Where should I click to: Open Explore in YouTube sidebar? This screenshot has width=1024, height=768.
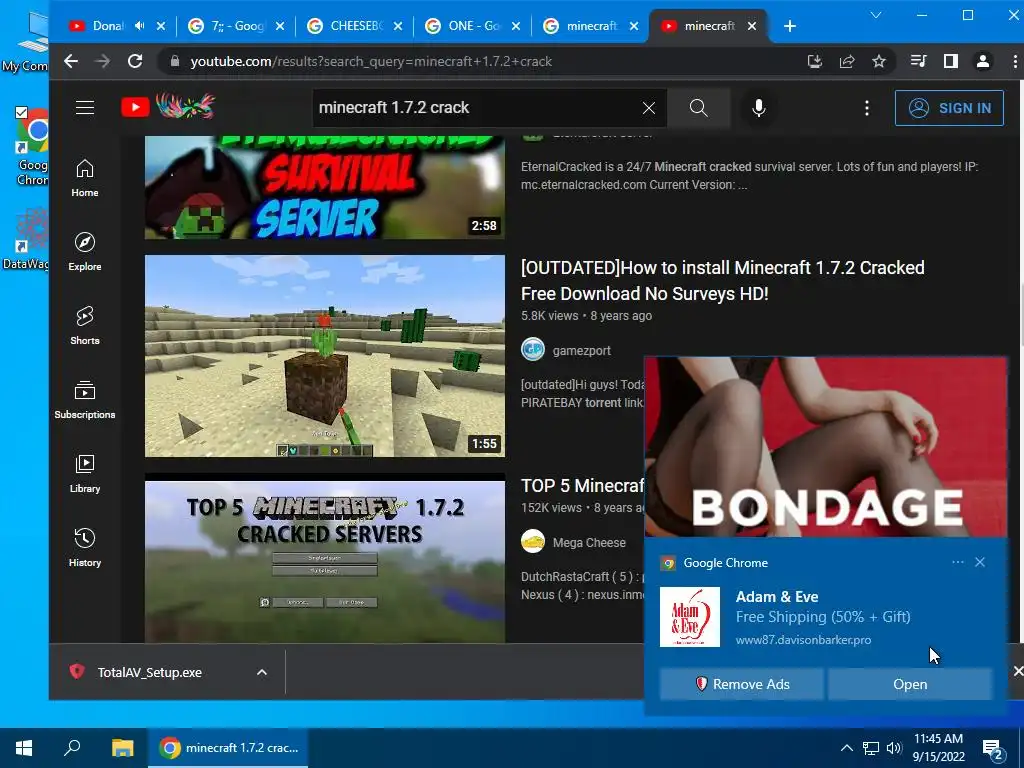[x=85, y=251]
